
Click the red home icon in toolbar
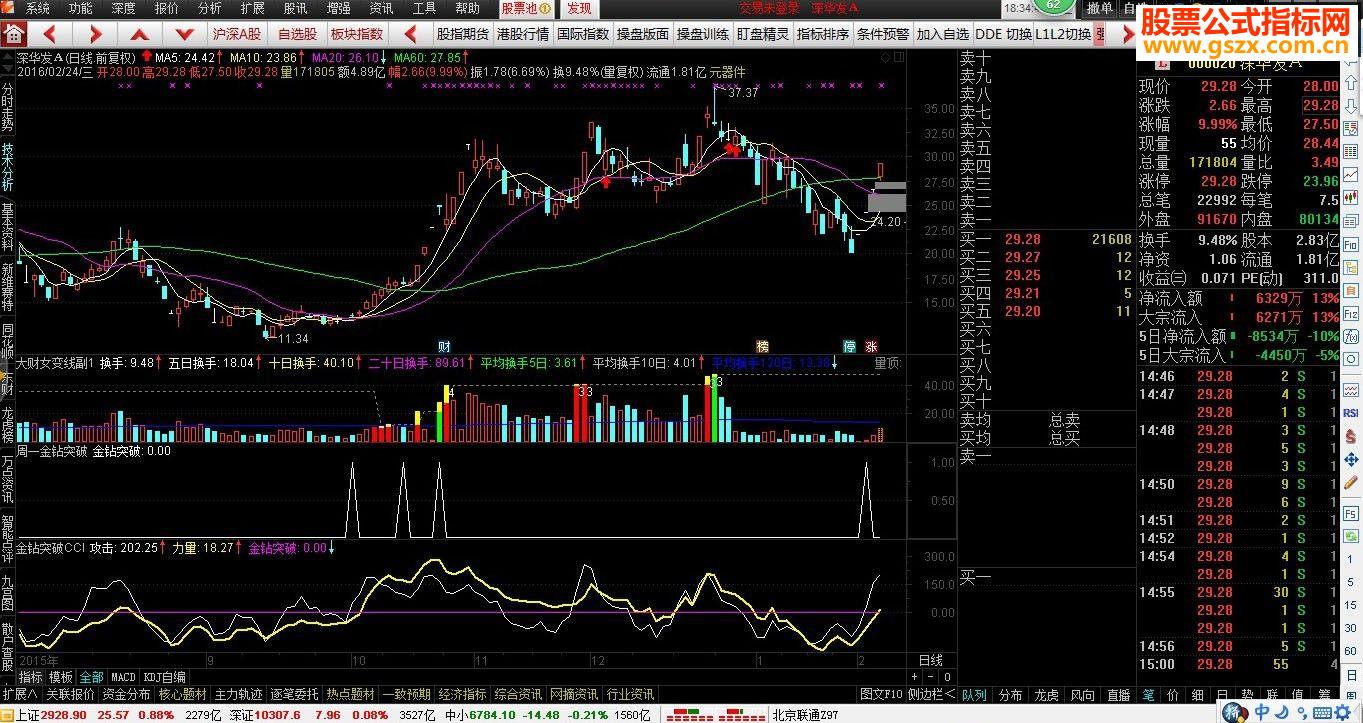pyautogui.click(x=13, y=33)
